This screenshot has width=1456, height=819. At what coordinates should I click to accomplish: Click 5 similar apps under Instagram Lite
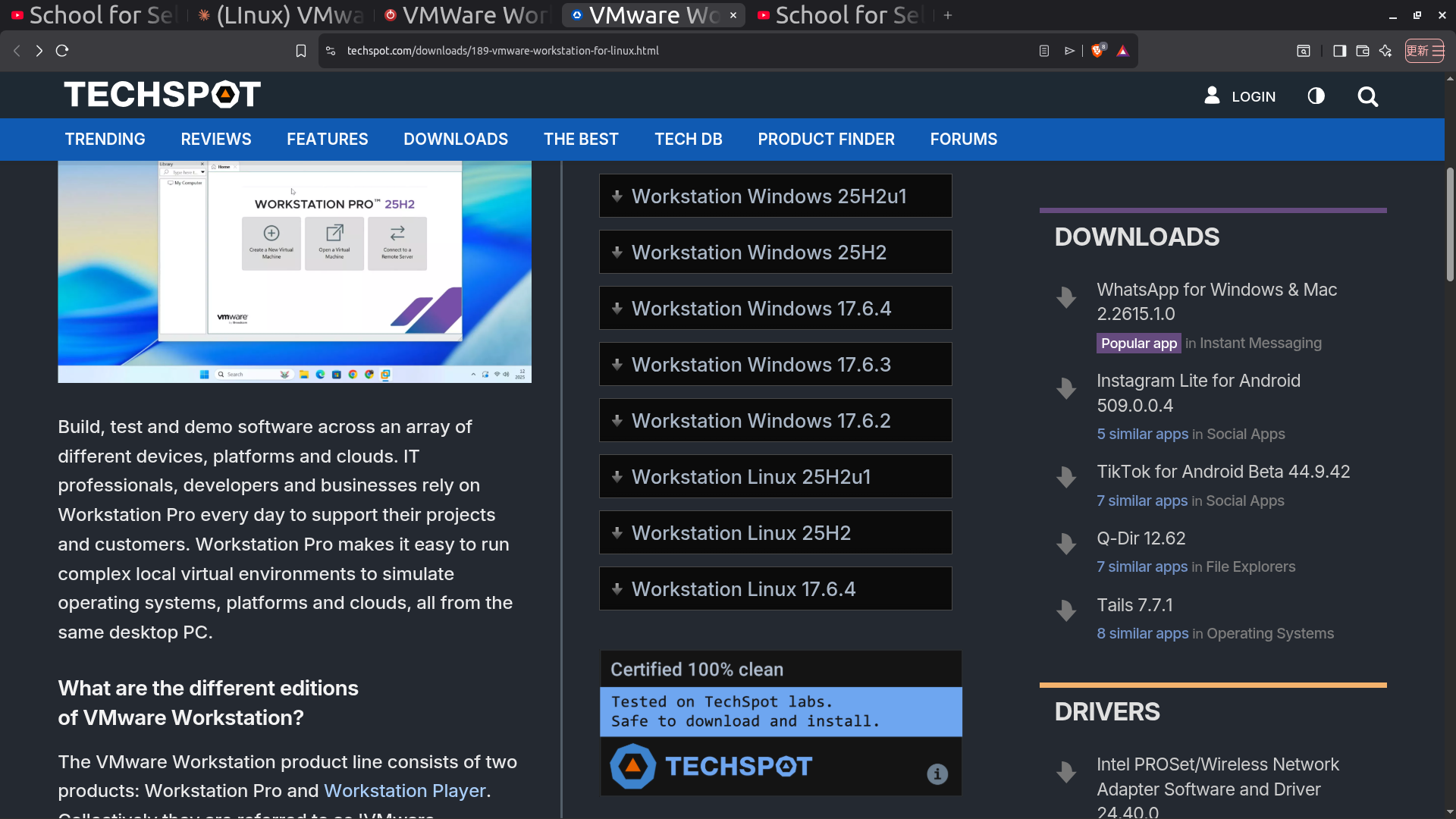pyautogui.click(x=1142, y=435)
